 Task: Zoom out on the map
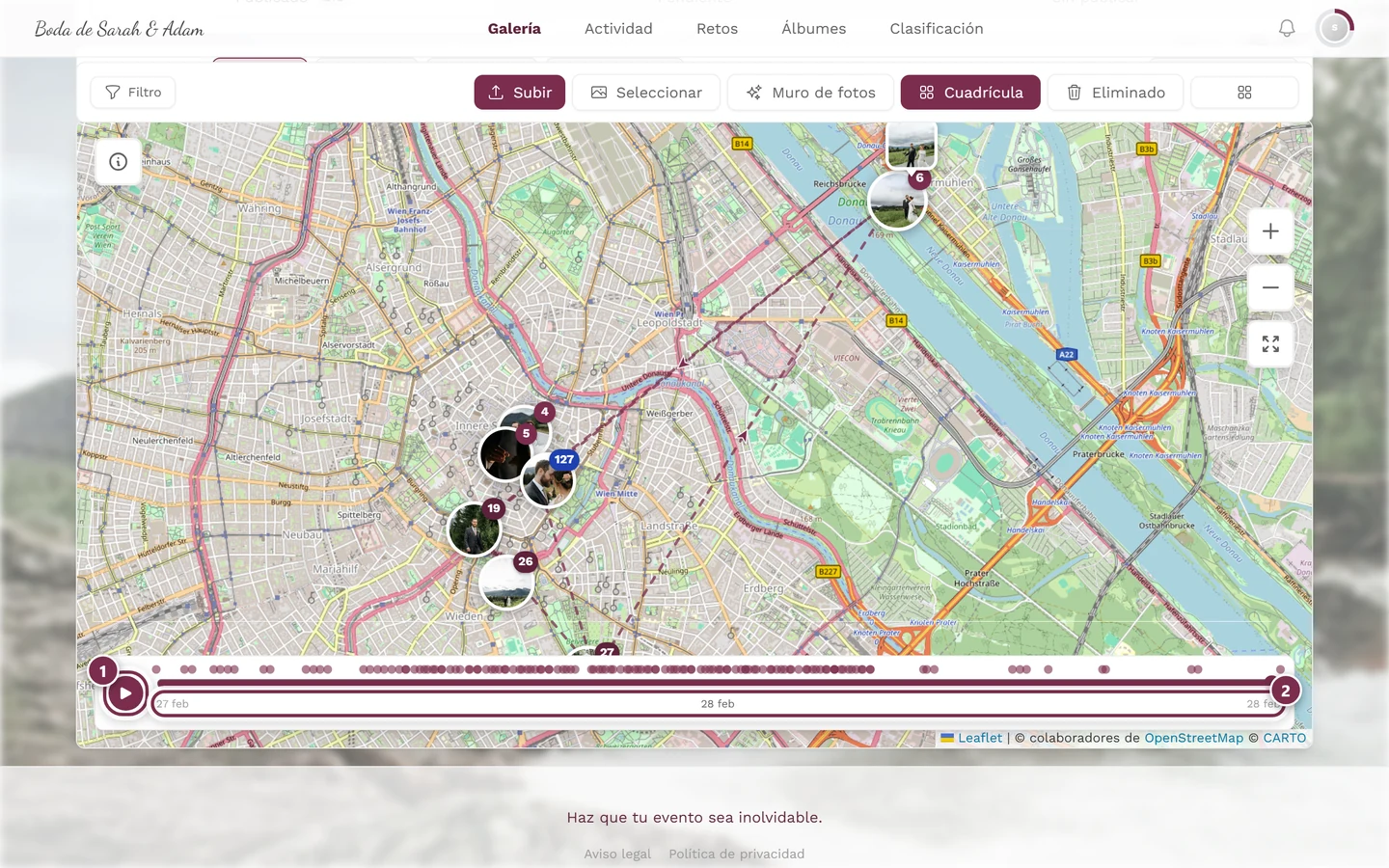(1270, 287)
